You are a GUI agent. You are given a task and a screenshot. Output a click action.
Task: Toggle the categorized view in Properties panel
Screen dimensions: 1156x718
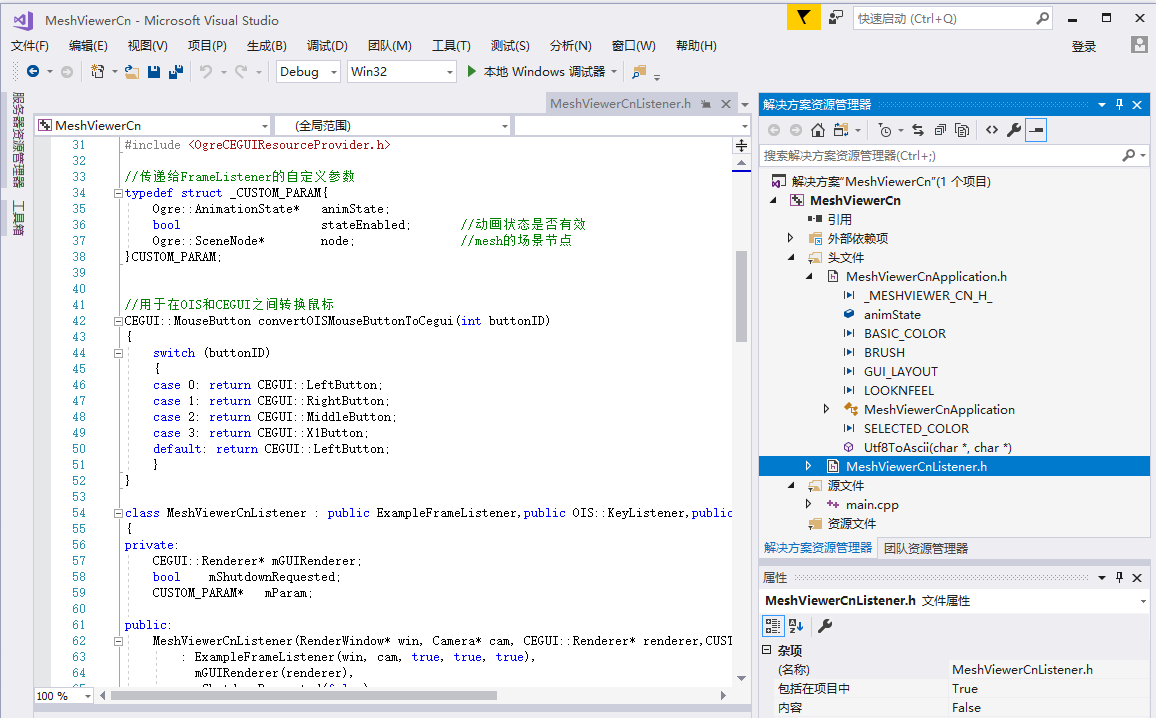click(x=772, y=626)
